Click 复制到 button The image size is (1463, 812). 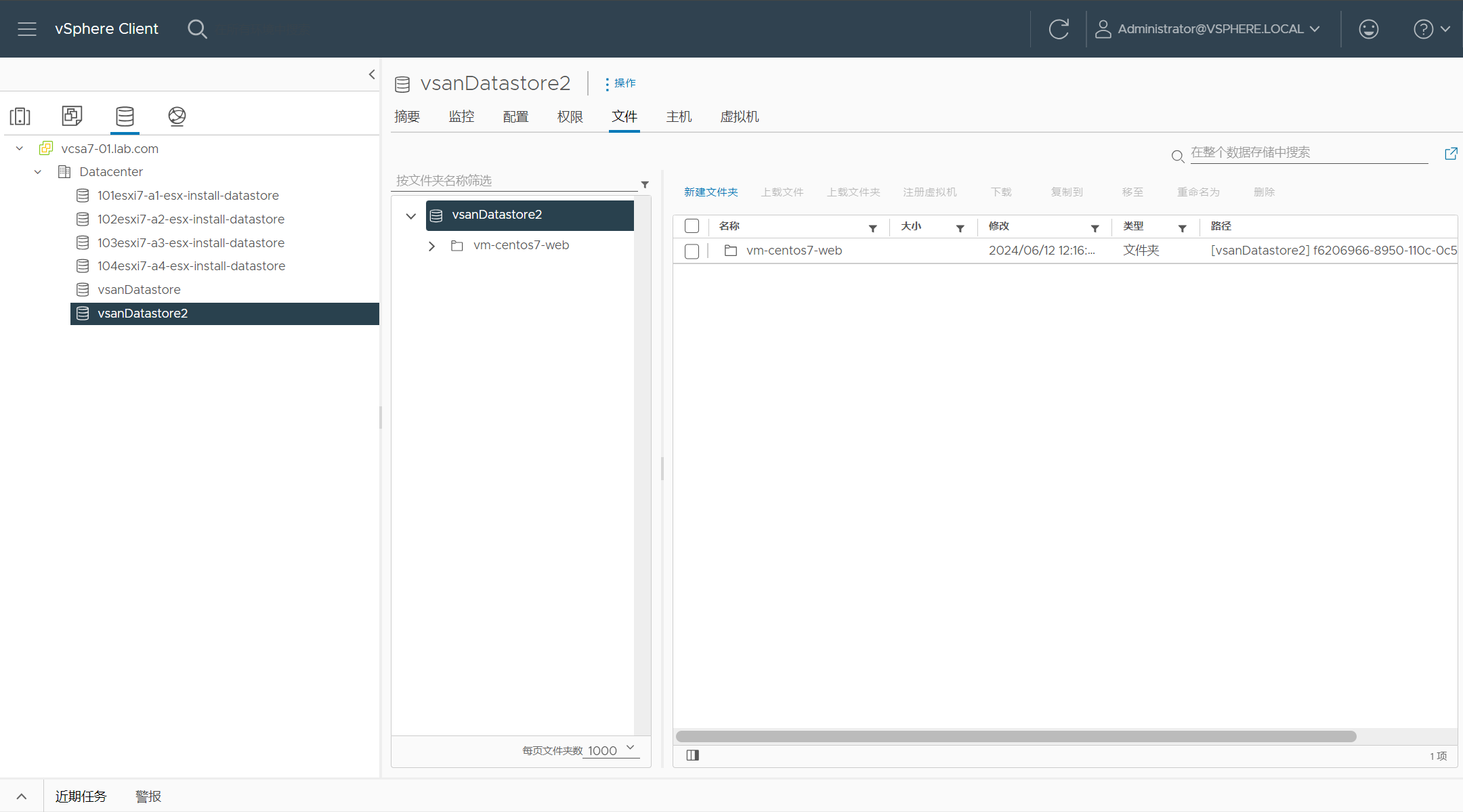(x=1067, y=192)
